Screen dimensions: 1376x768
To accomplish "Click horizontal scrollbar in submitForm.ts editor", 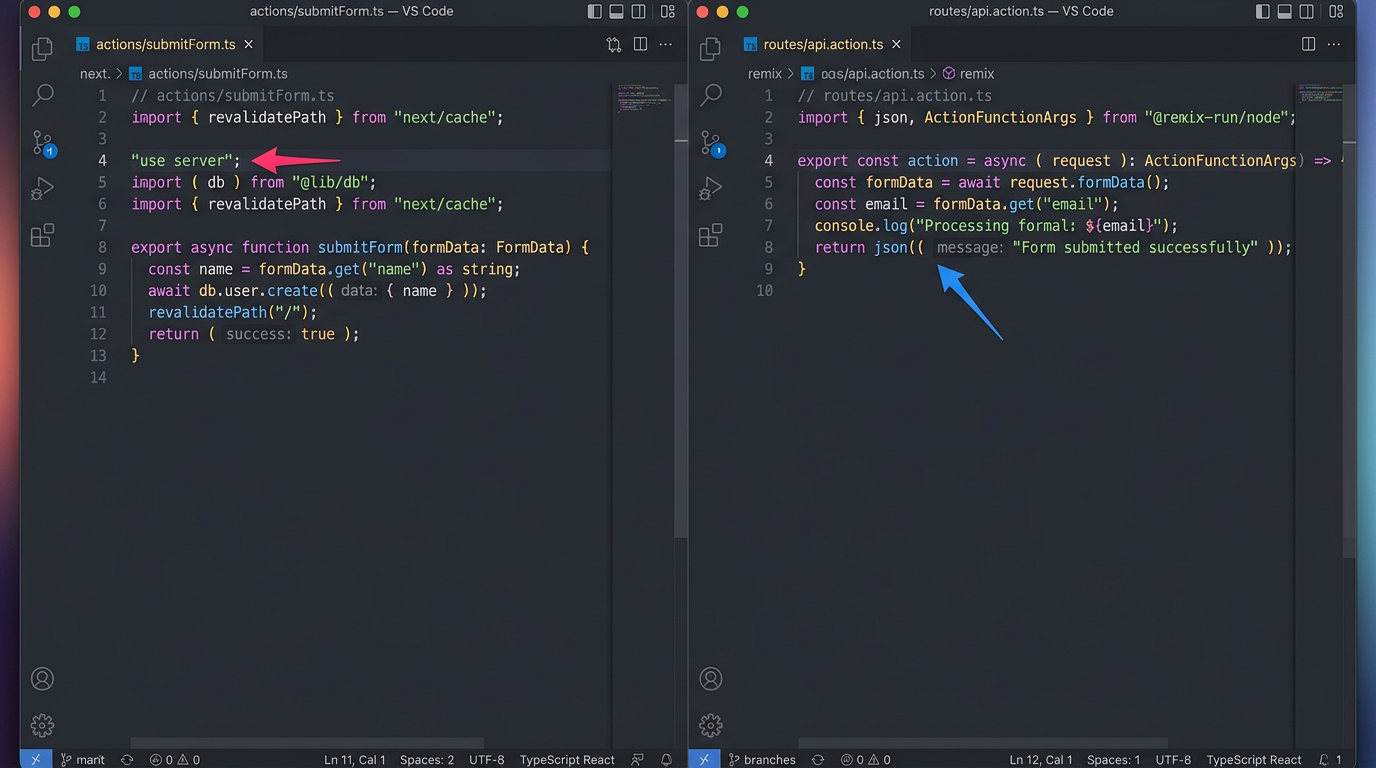I will click(308, 744).
